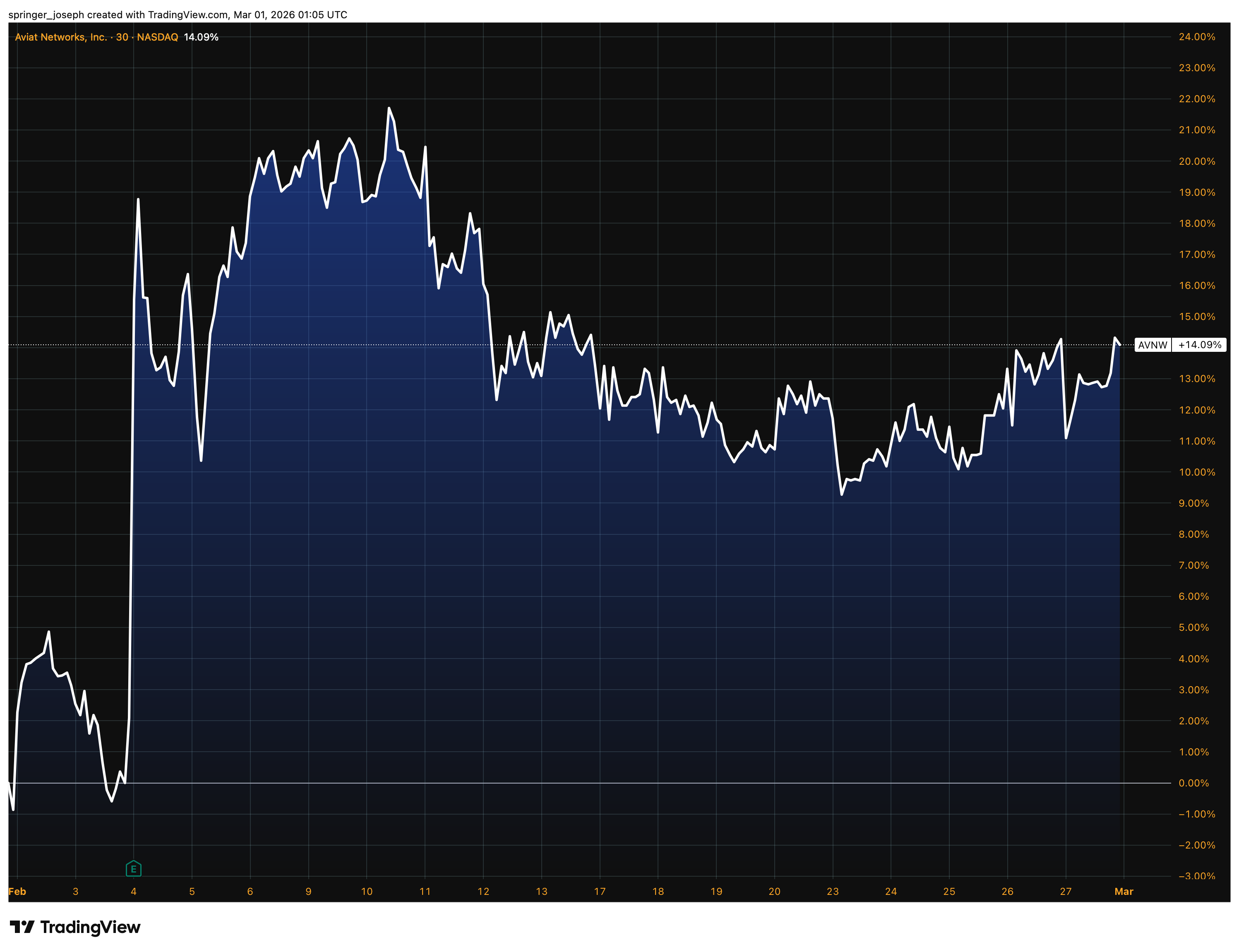Click the chart peak near 22% line
The width and height of the screenshot is (1239, 952).
coord(389,108)
